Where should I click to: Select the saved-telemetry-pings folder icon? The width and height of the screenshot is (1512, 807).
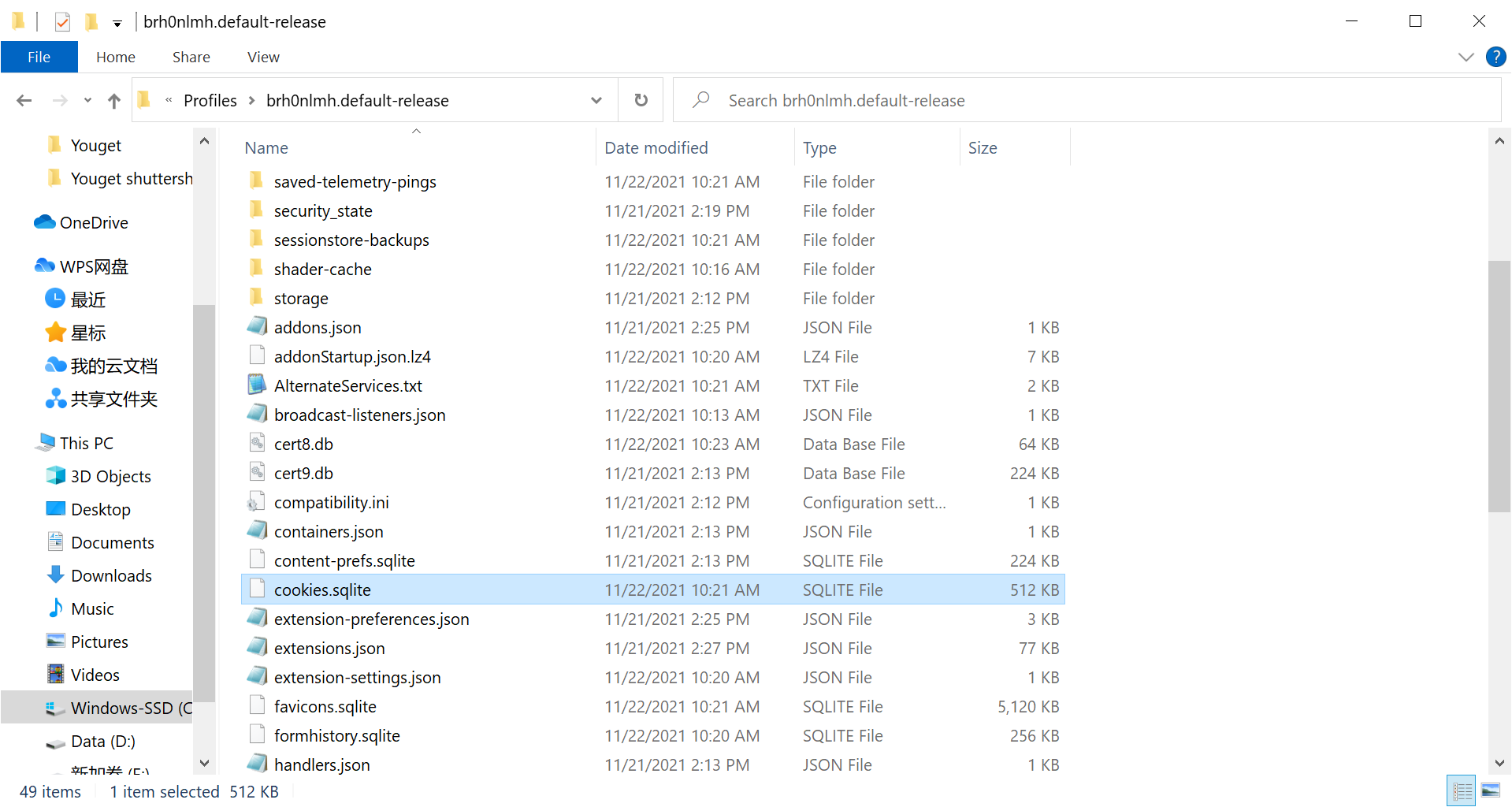pyautogui.click(x=257, y=181)
